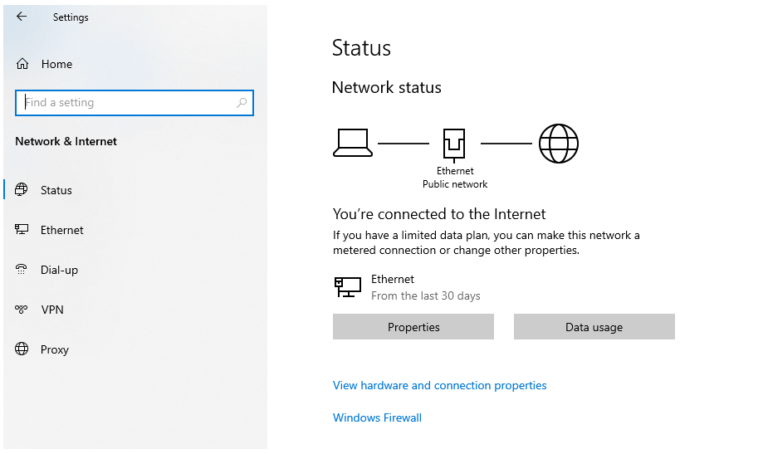Focus the Find a setting search box
This screenshot has height=454, width=768.
coord(134,103)
